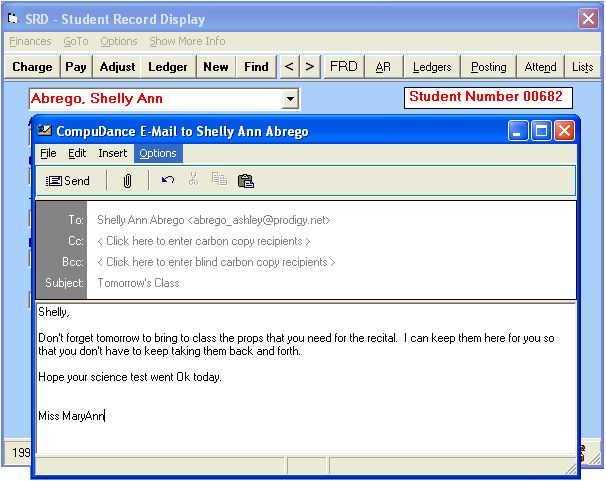Attach a file using the paperclip icon
This screenshot has width=606, height=481.
127,181
